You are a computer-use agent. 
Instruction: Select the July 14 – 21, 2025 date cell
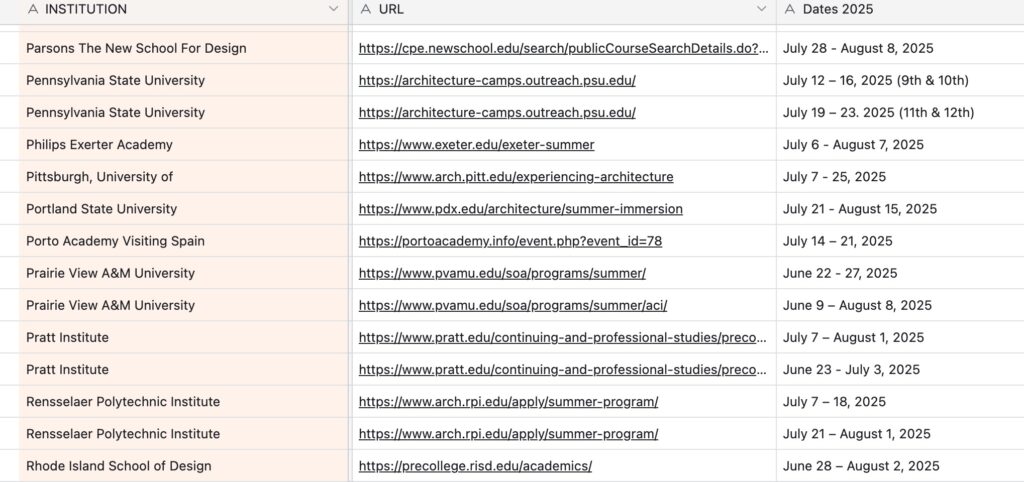tap(900, 241)
